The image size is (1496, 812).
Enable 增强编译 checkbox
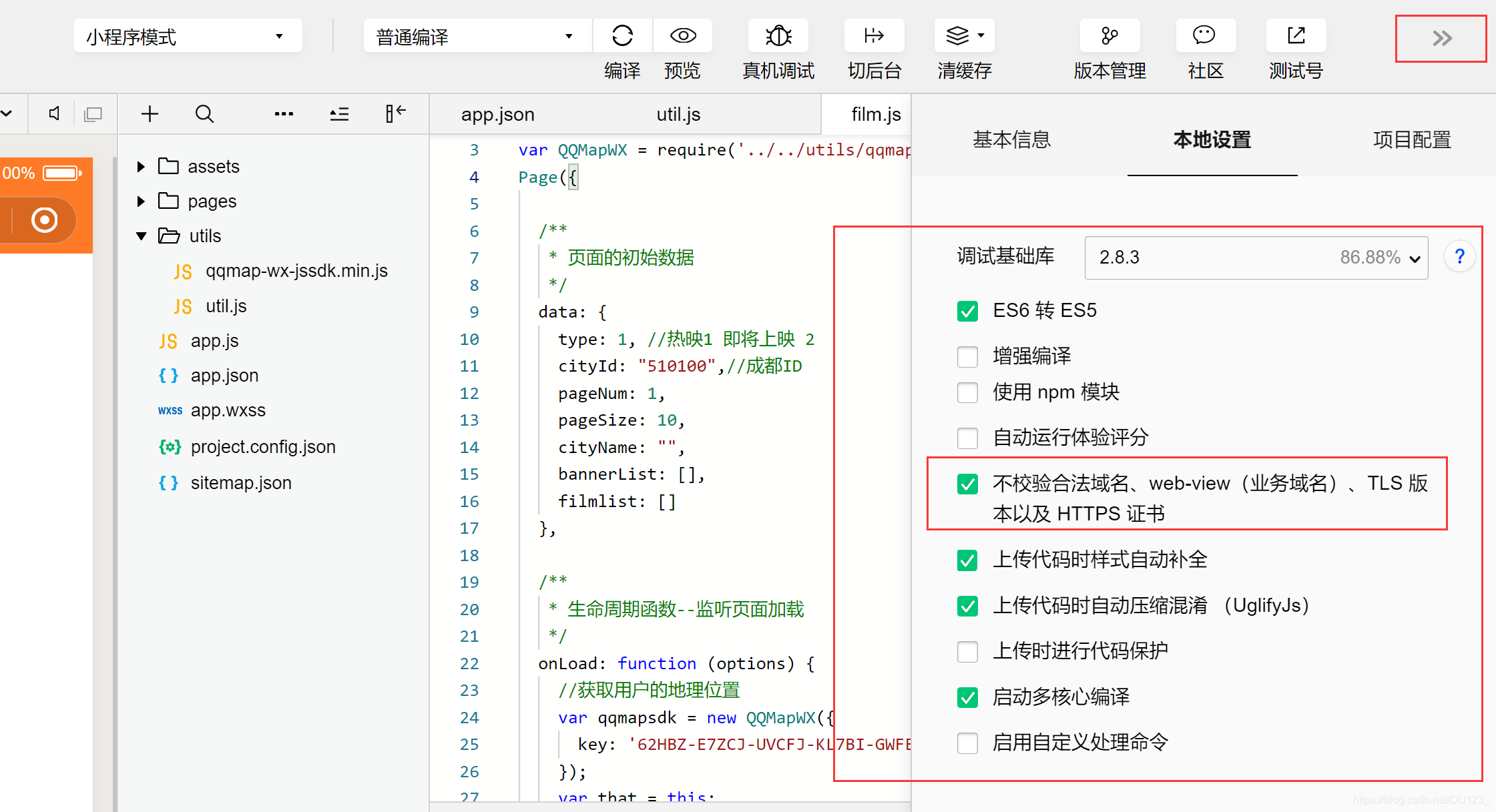[x=967, y=356]
